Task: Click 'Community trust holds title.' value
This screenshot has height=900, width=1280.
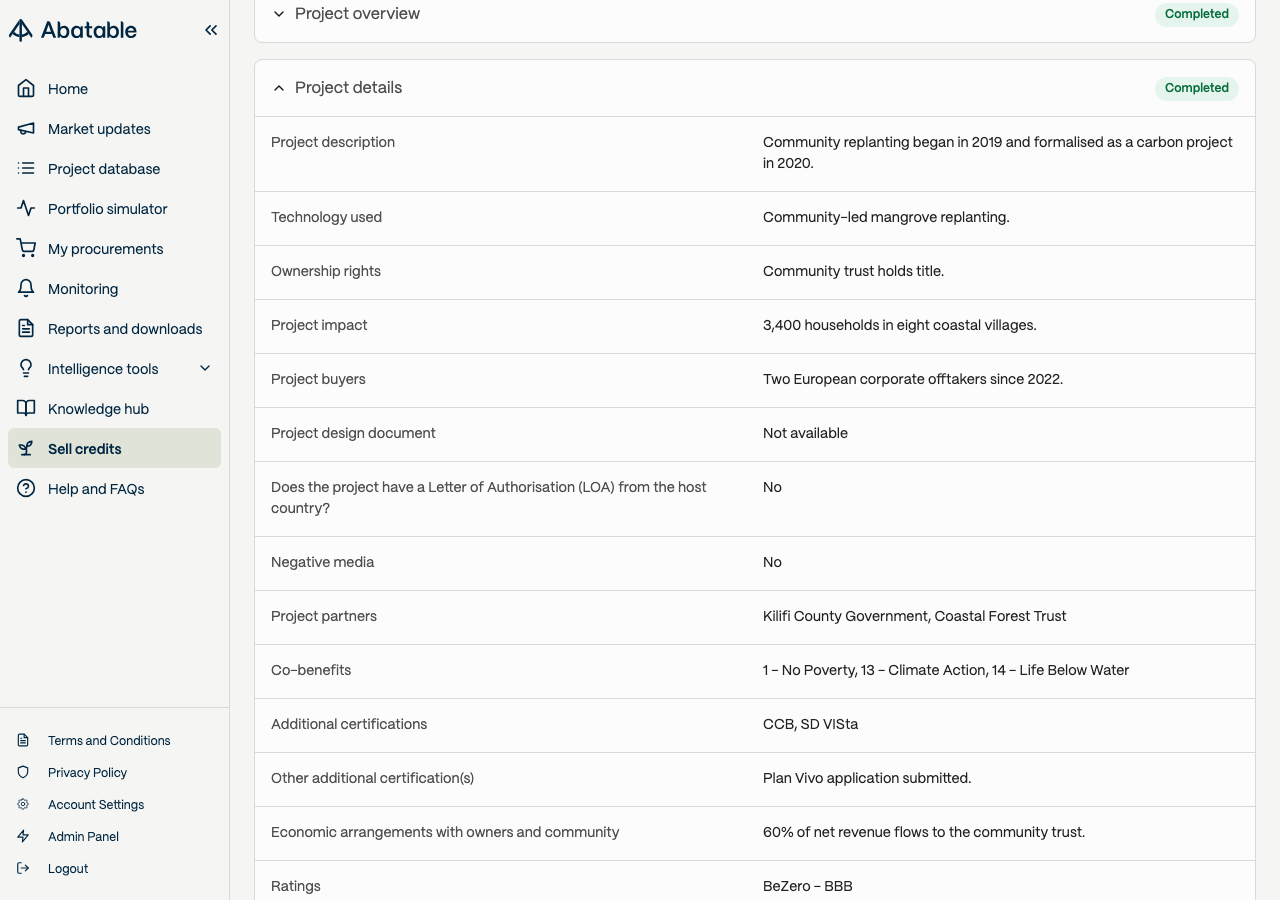Action: [853, 271]
